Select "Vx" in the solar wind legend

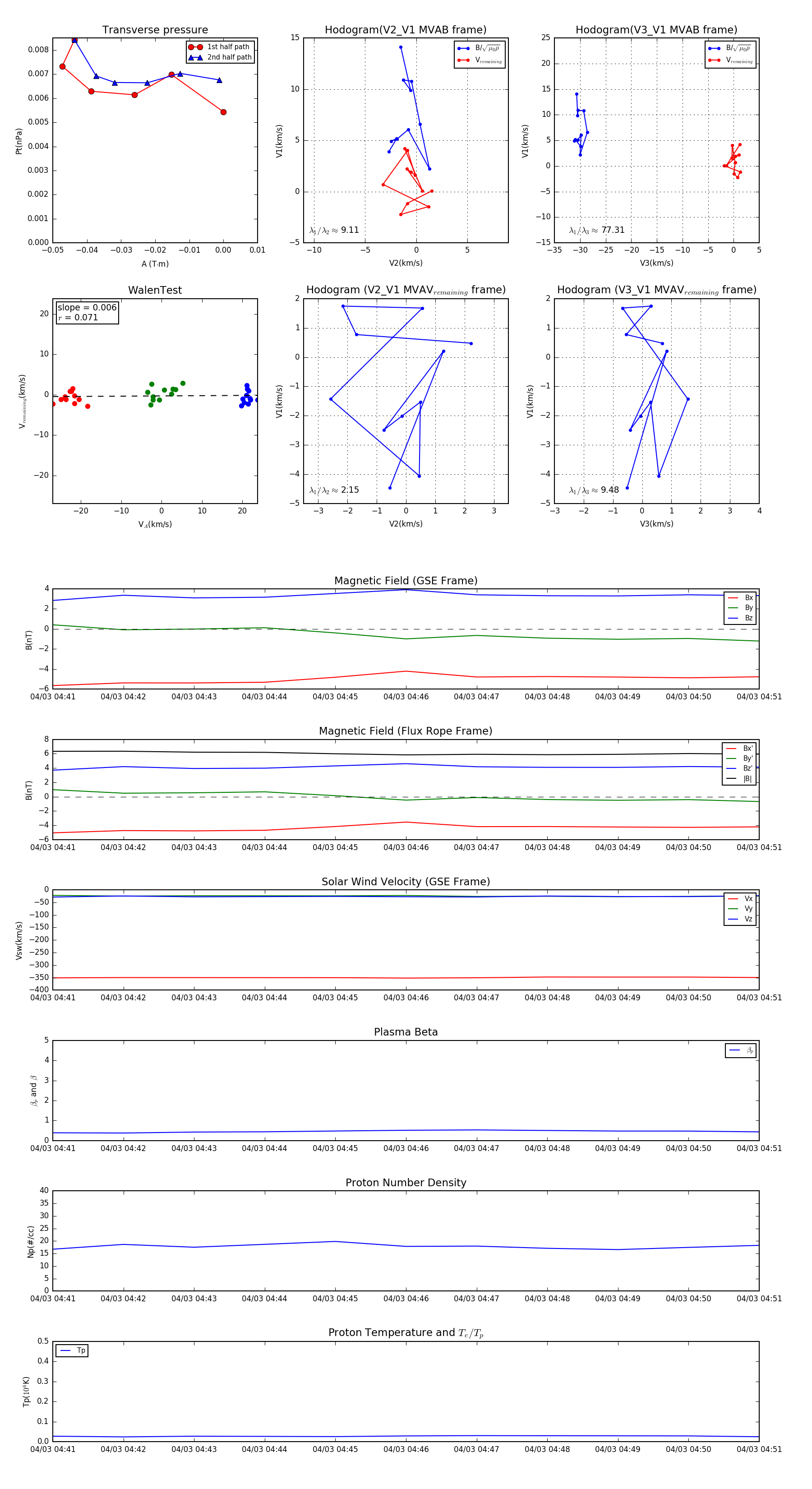[x=740, y=899]
